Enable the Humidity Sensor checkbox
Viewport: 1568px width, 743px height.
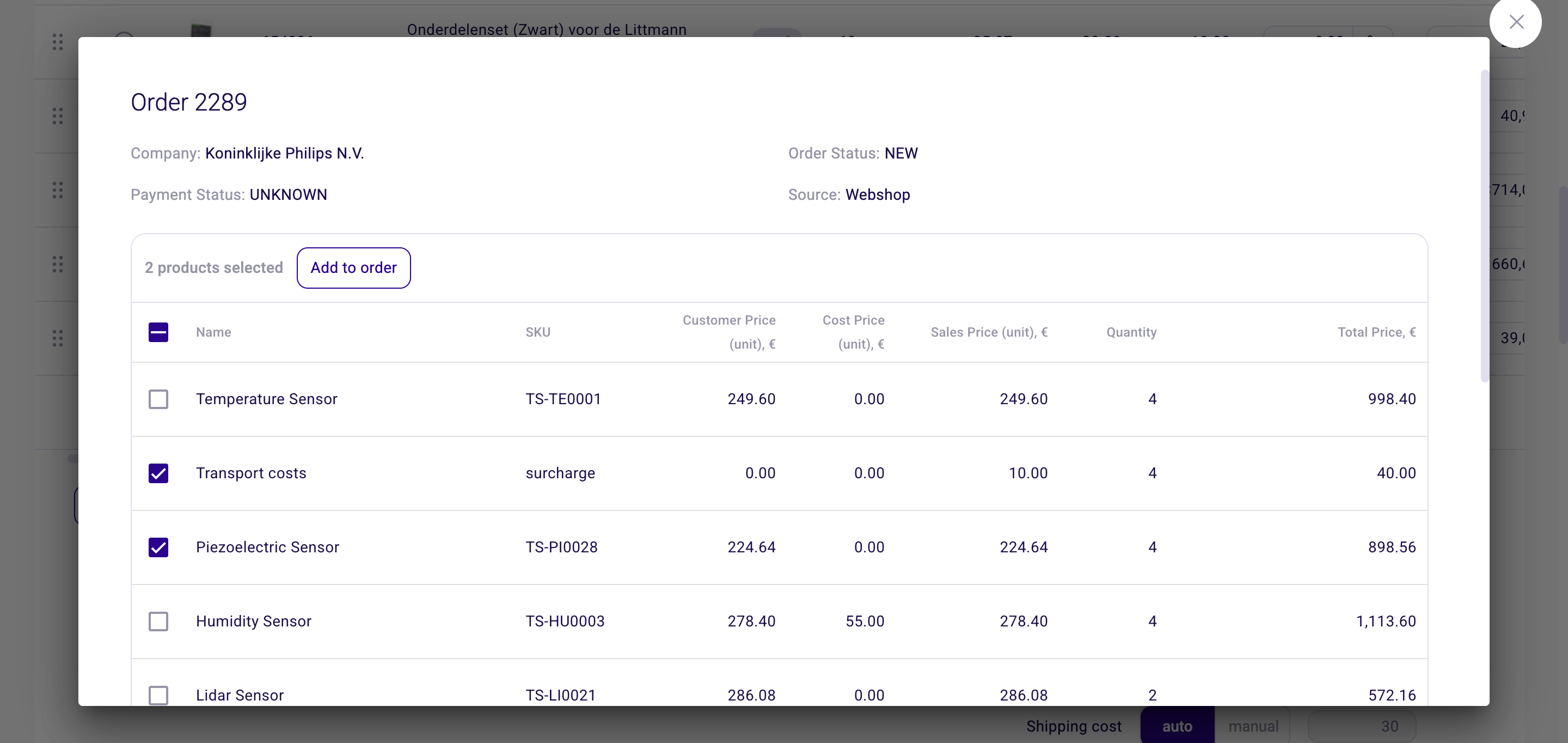[158, 621]
